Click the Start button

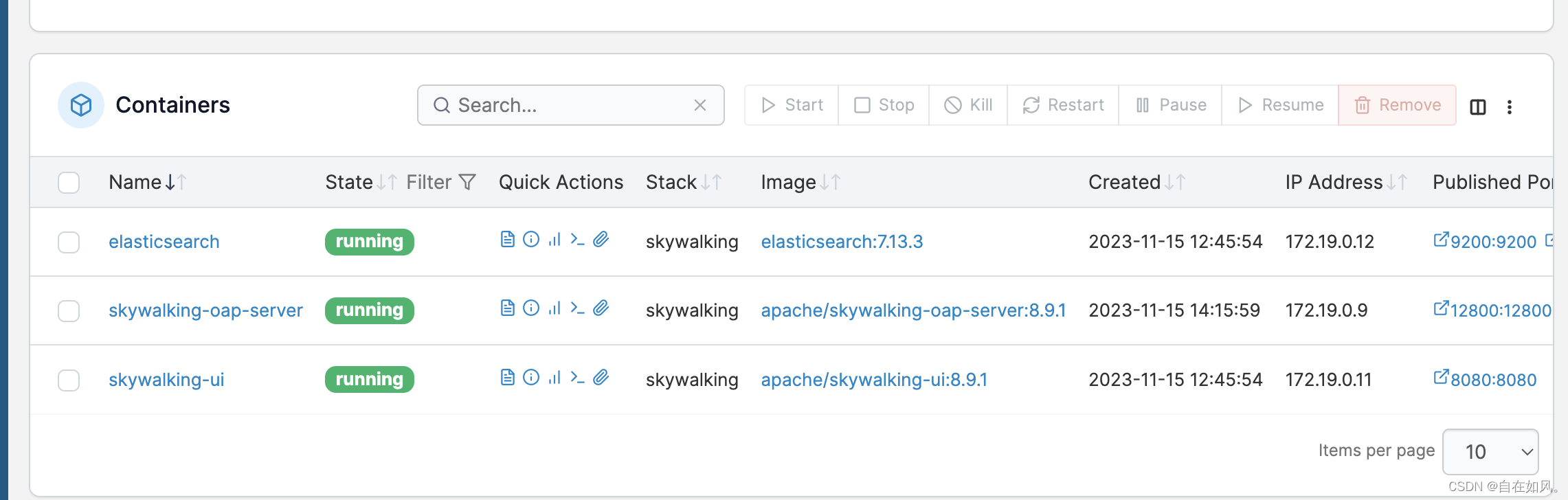click(x=792, y=105)
